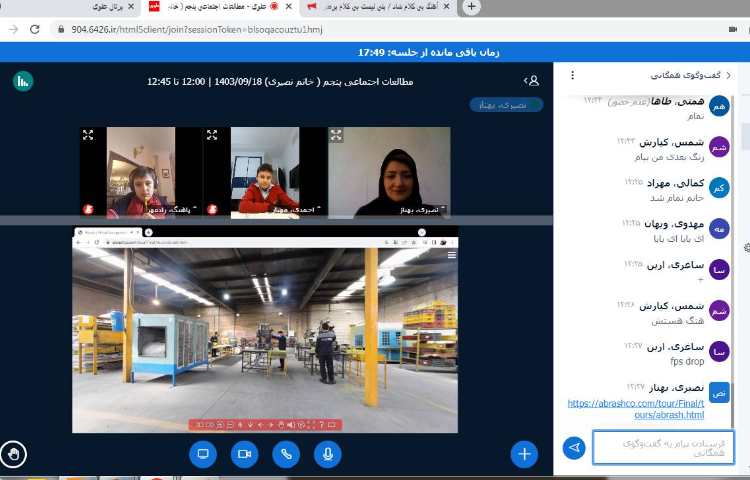
Task: Open the polling stats icon at top left
Action: (x=23, y=81)
